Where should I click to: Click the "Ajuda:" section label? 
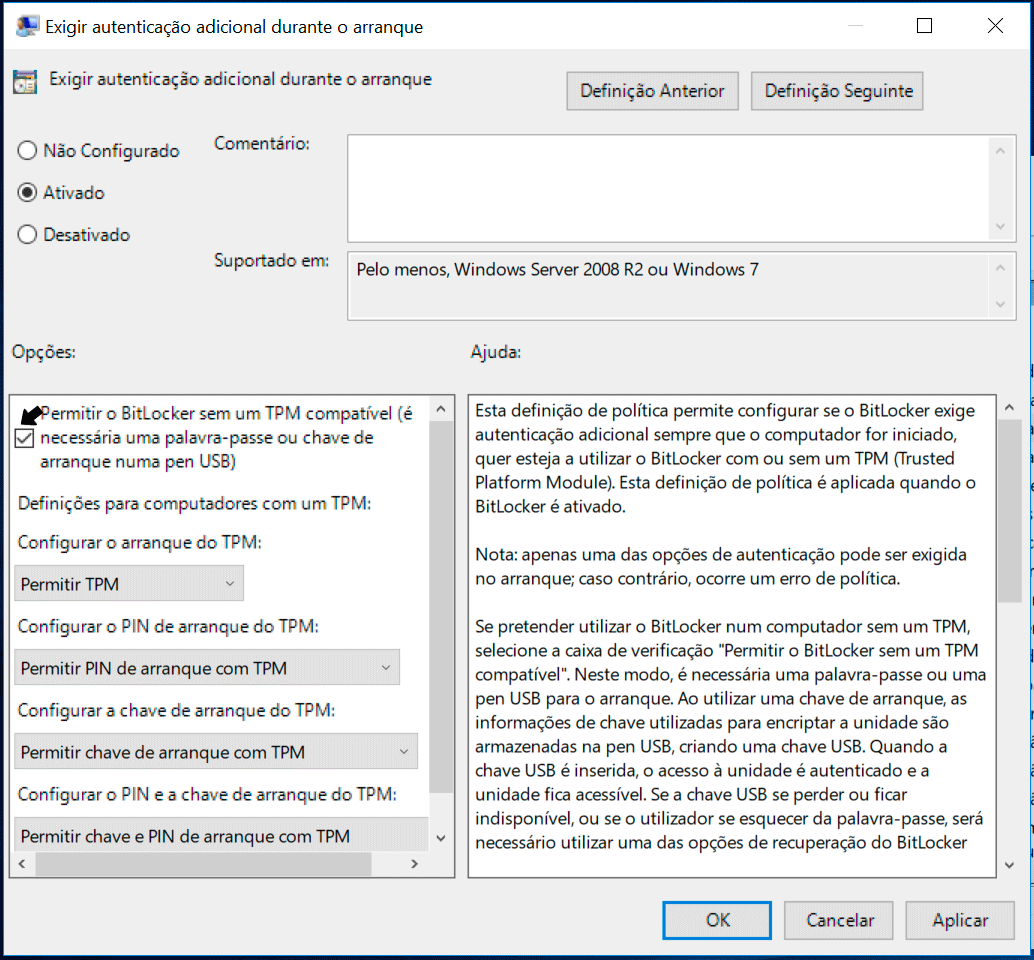click(496, 351)
